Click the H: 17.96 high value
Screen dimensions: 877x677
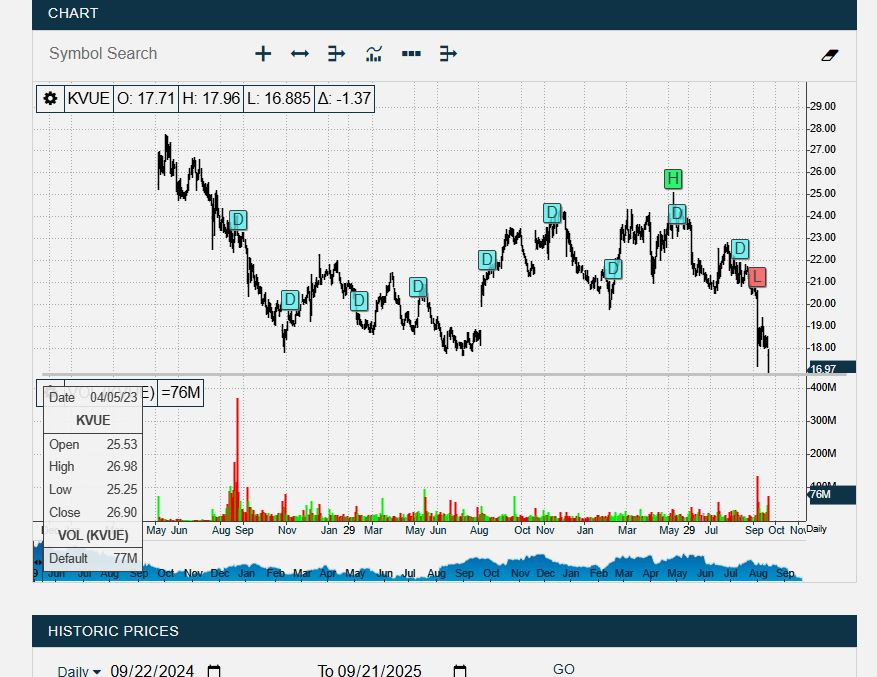[x=211, y=98]
